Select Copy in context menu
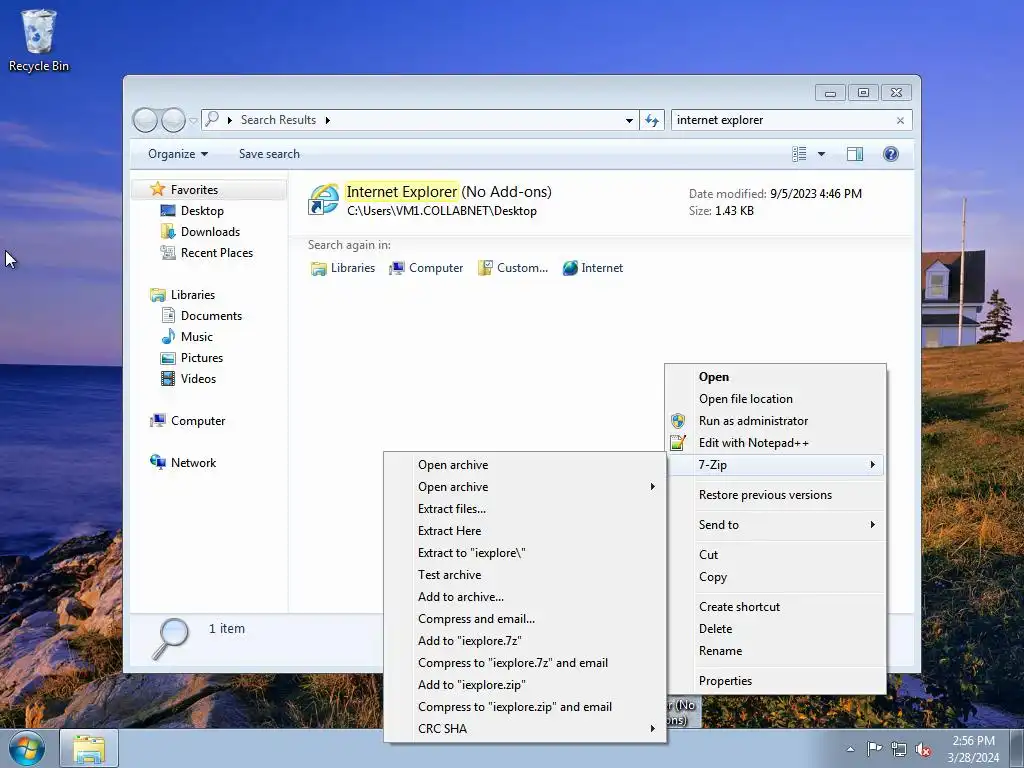The height and width of the screenshot is (768, 1024). coord(776,577)
